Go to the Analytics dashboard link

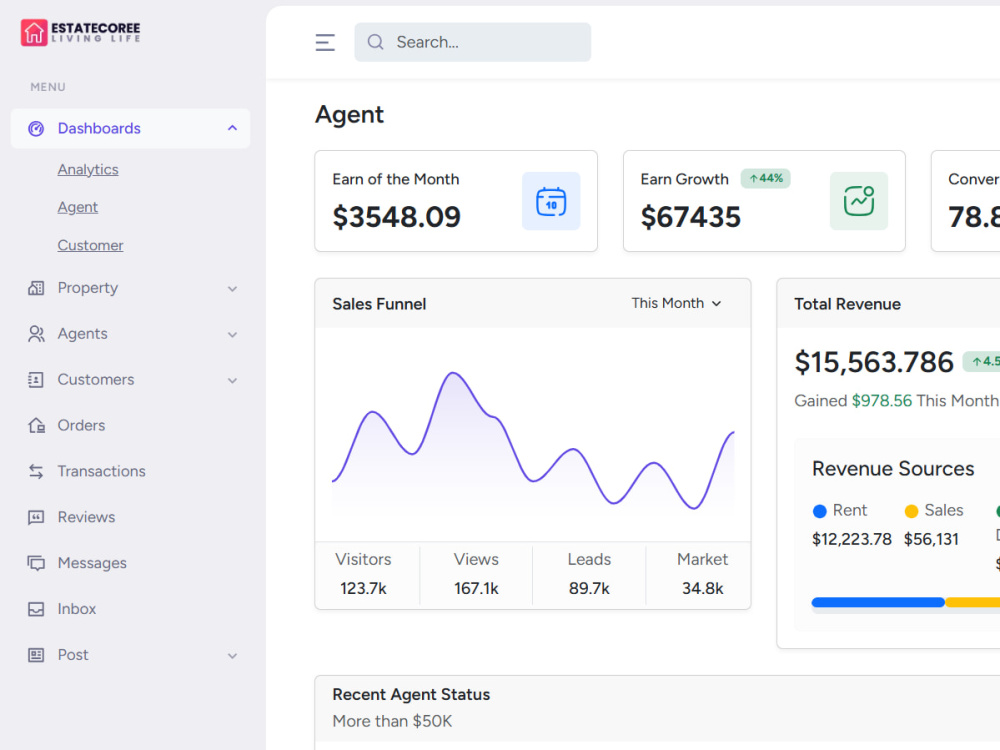(88, 170)
